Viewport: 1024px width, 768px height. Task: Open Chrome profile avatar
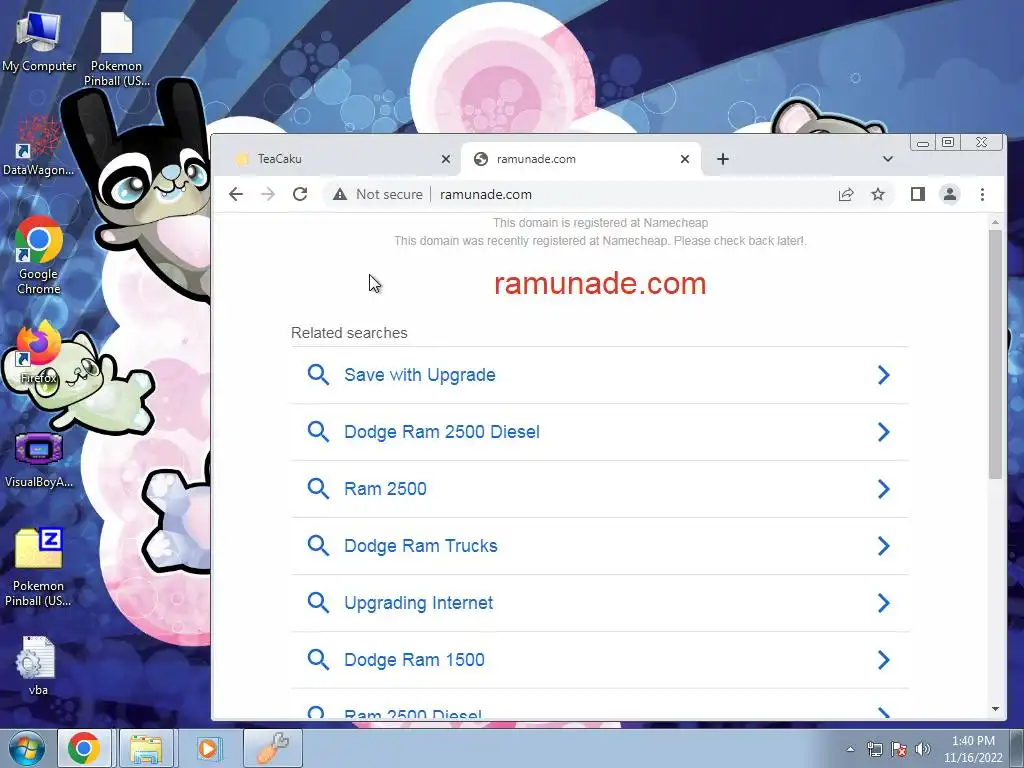950,194
